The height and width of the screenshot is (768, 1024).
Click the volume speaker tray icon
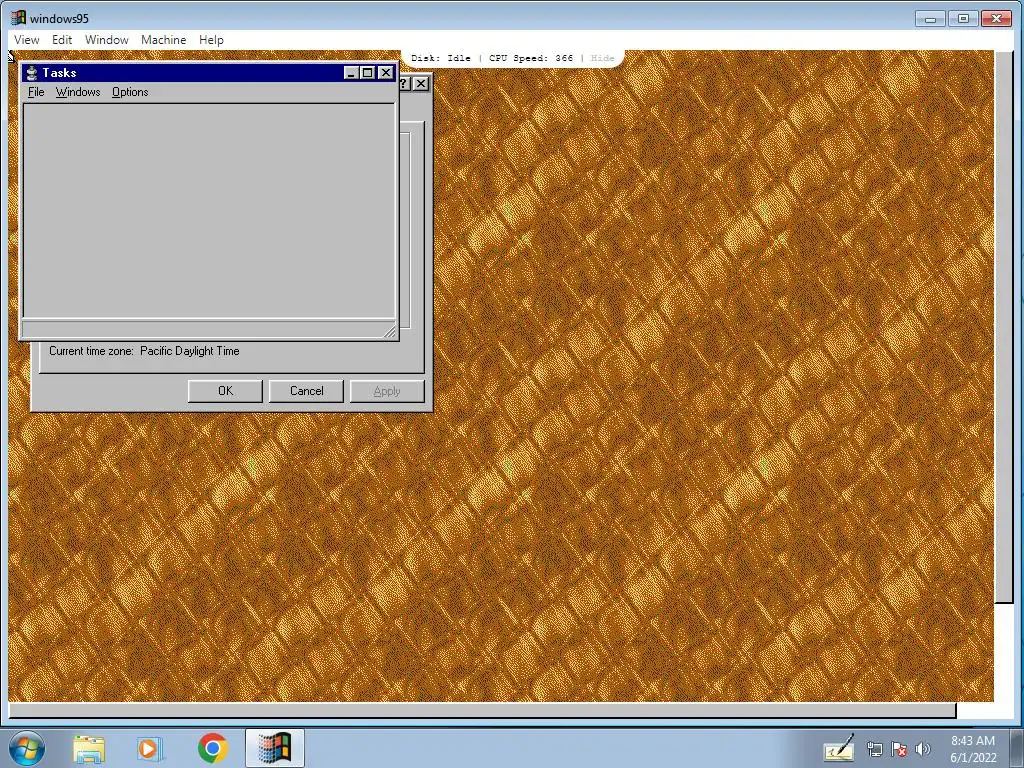[923, 749]
